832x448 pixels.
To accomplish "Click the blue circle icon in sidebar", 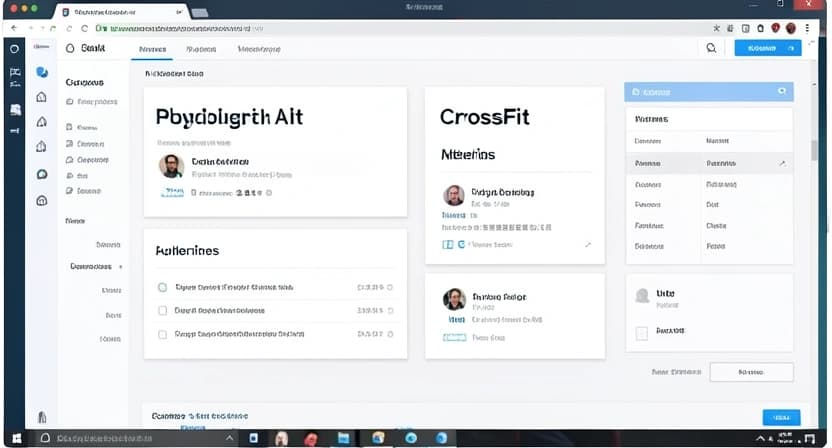I will [42, 72].
